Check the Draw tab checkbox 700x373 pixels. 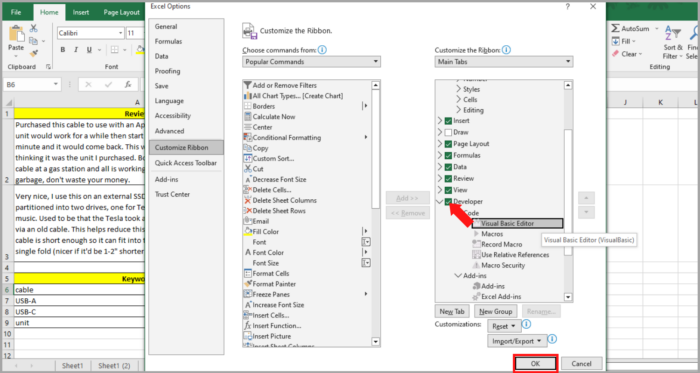click(448, 132)
